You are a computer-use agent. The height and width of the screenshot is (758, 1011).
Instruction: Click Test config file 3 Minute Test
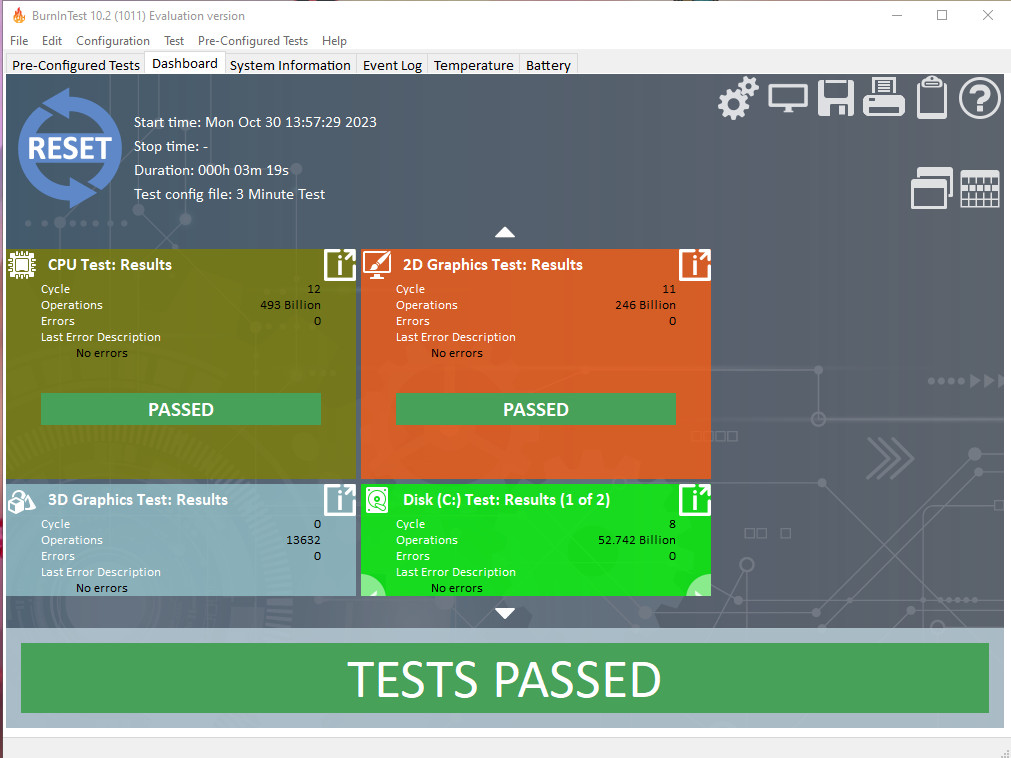tap(230, 194)
